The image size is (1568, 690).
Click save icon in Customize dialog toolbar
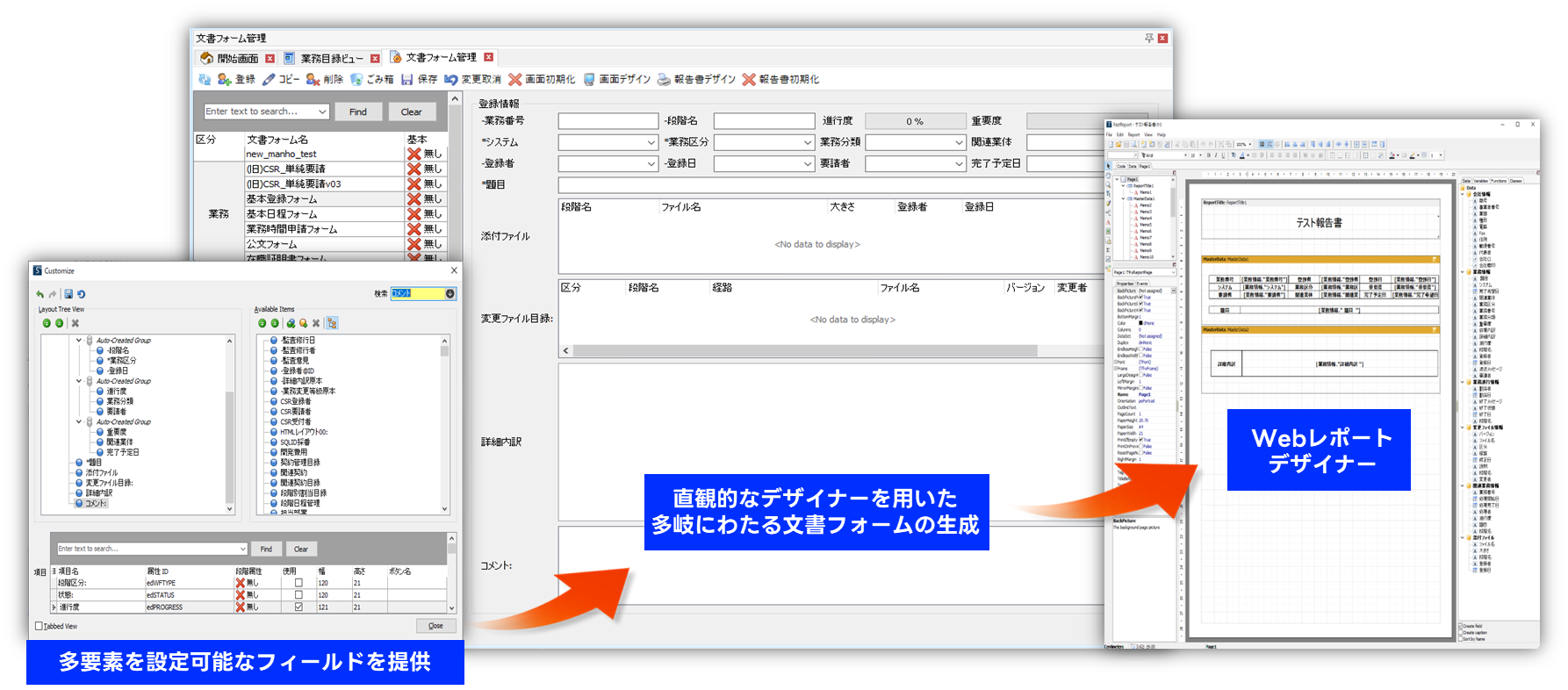(x=68, y=294)
